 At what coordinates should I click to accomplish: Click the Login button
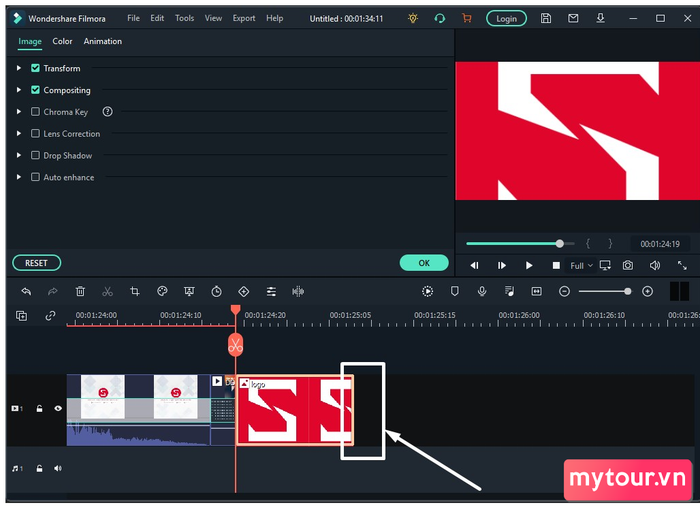click(x=506, y=19)
